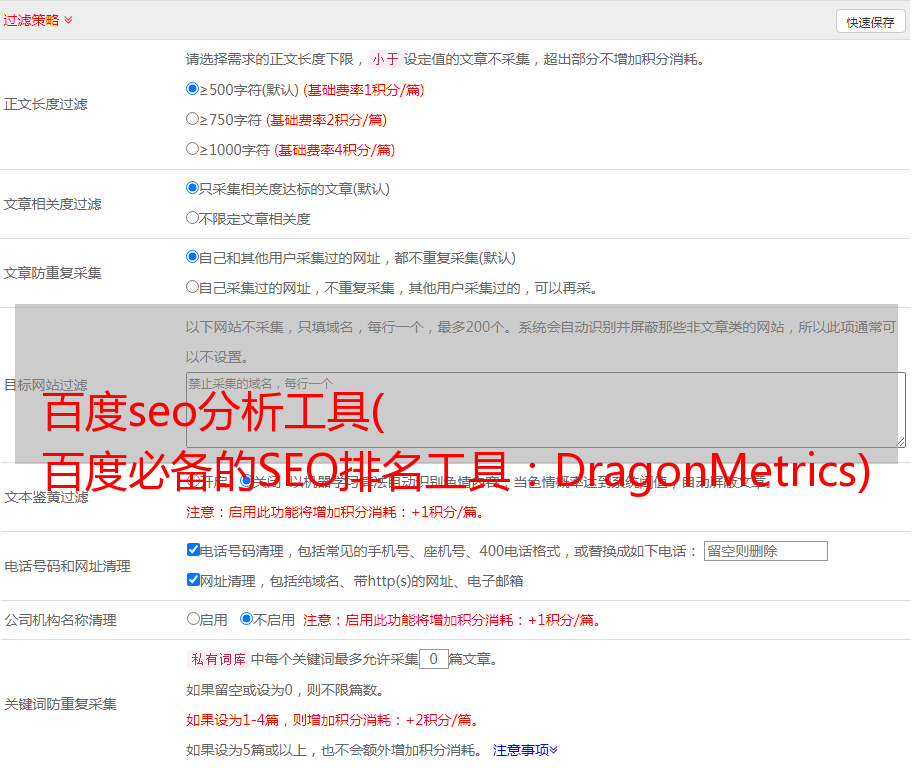912x768 pixels.
Task: Select 关闭 for 文本鉴黄过滤
Action: [x=246, y=481]
